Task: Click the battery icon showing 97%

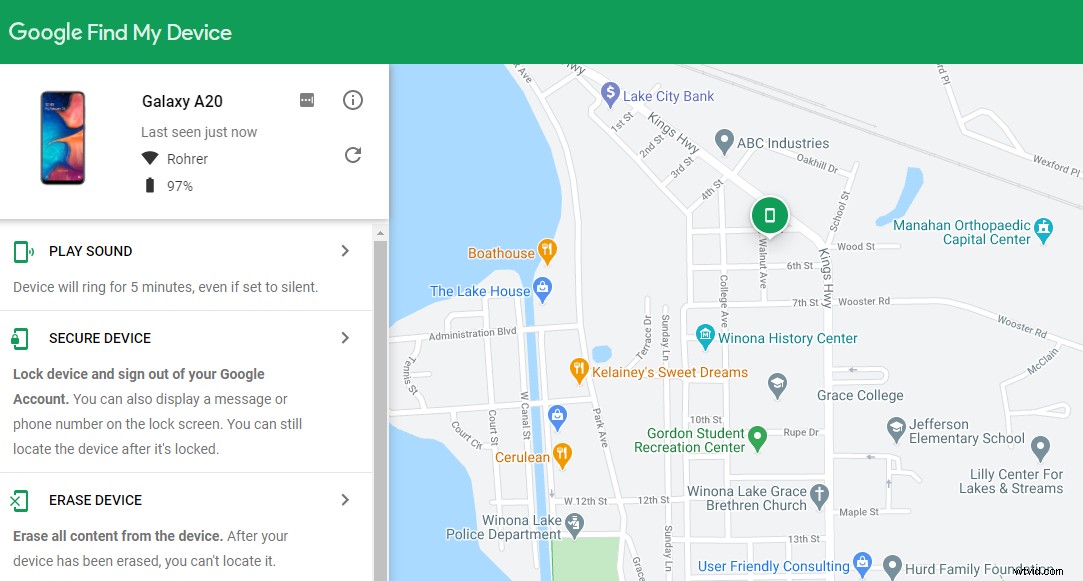Action: coord(149,185)
